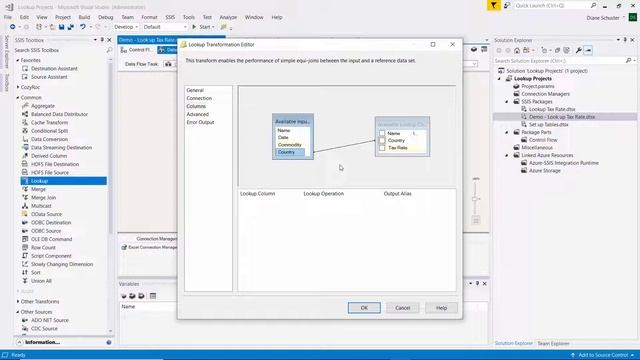Image resolution: width=640 pixels, height=360 pixels.
Task: Select Country in Available Input Columns
Action: click(x=290, y=152)
